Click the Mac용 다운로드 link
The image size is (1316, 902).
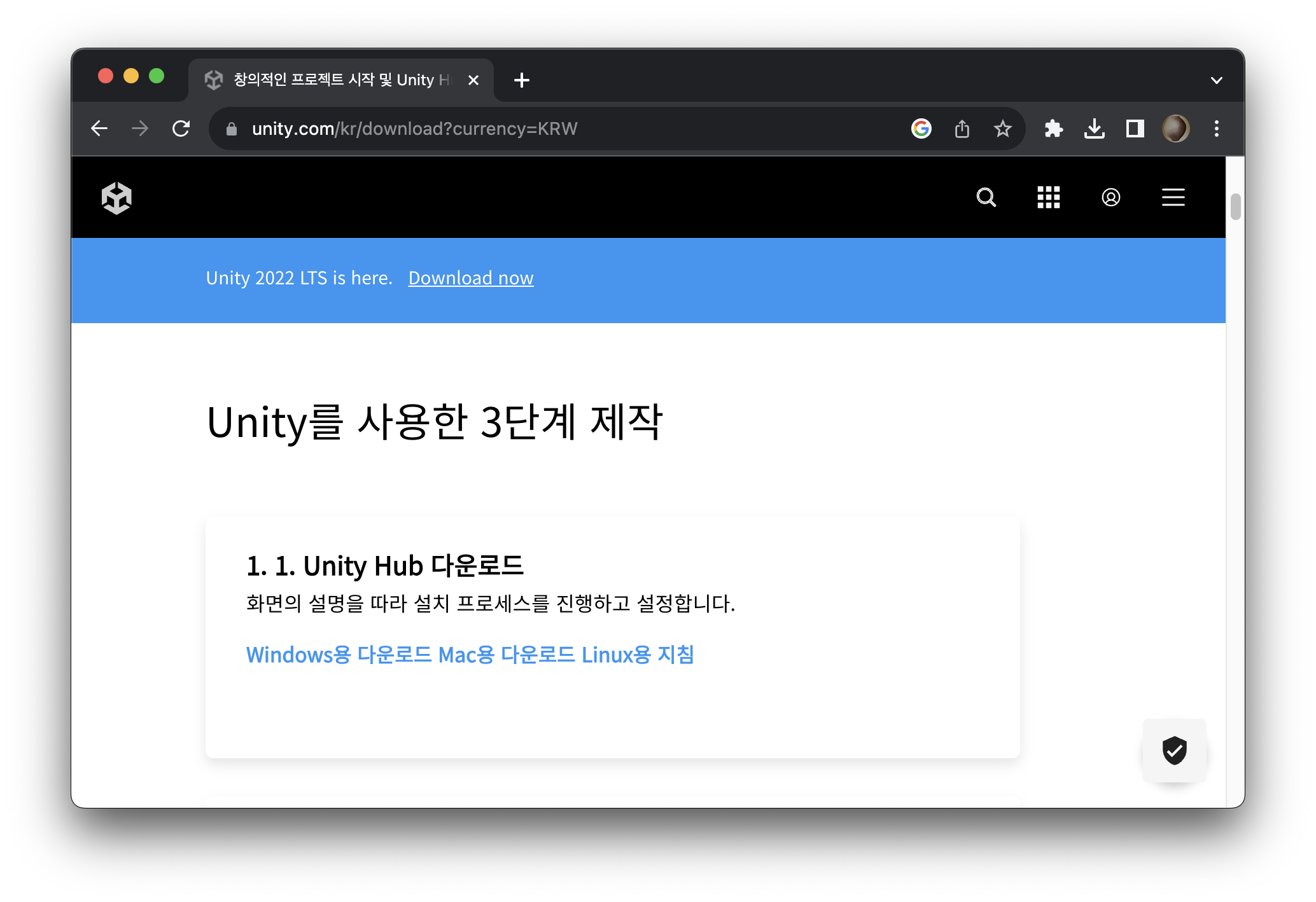pyautogui.click(x=507, y=655)
